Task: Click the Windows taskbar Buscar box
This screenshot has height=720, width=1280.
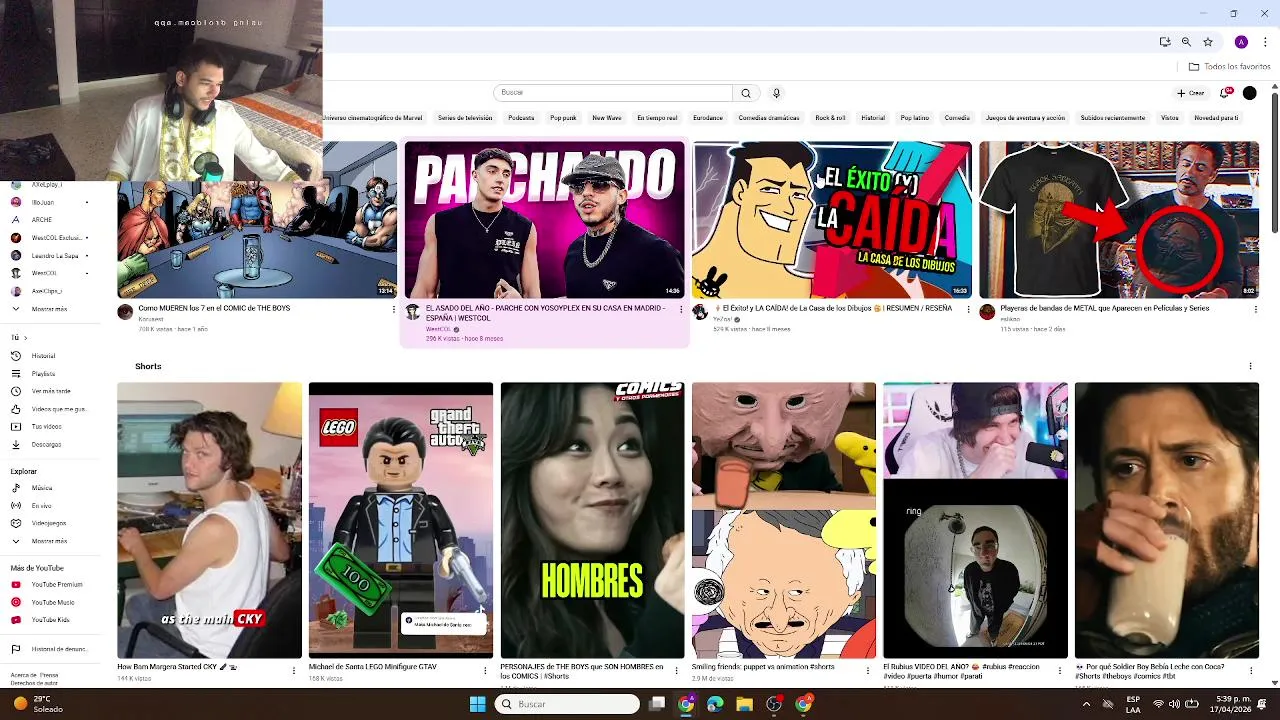Action: 568,704
